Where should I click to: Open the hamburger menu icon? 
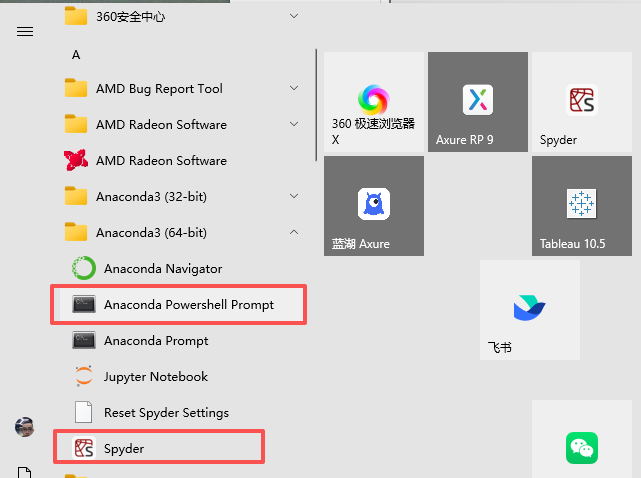click(25, 31)
